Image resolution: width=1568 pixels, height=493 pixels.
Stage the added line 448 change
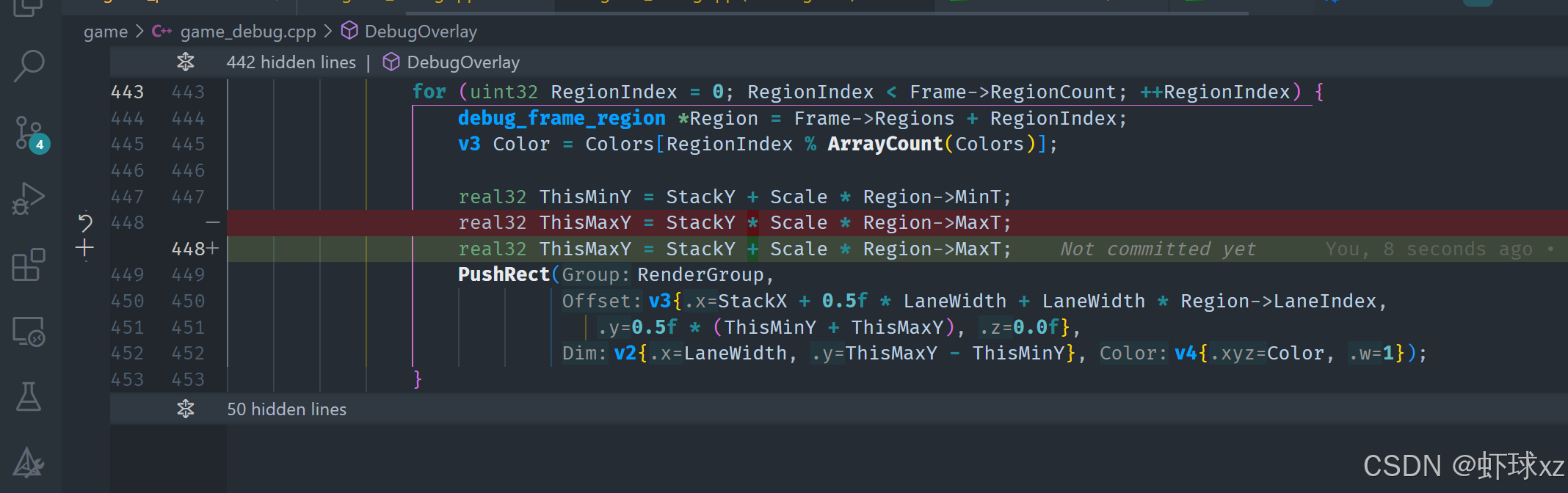point(84,248)
